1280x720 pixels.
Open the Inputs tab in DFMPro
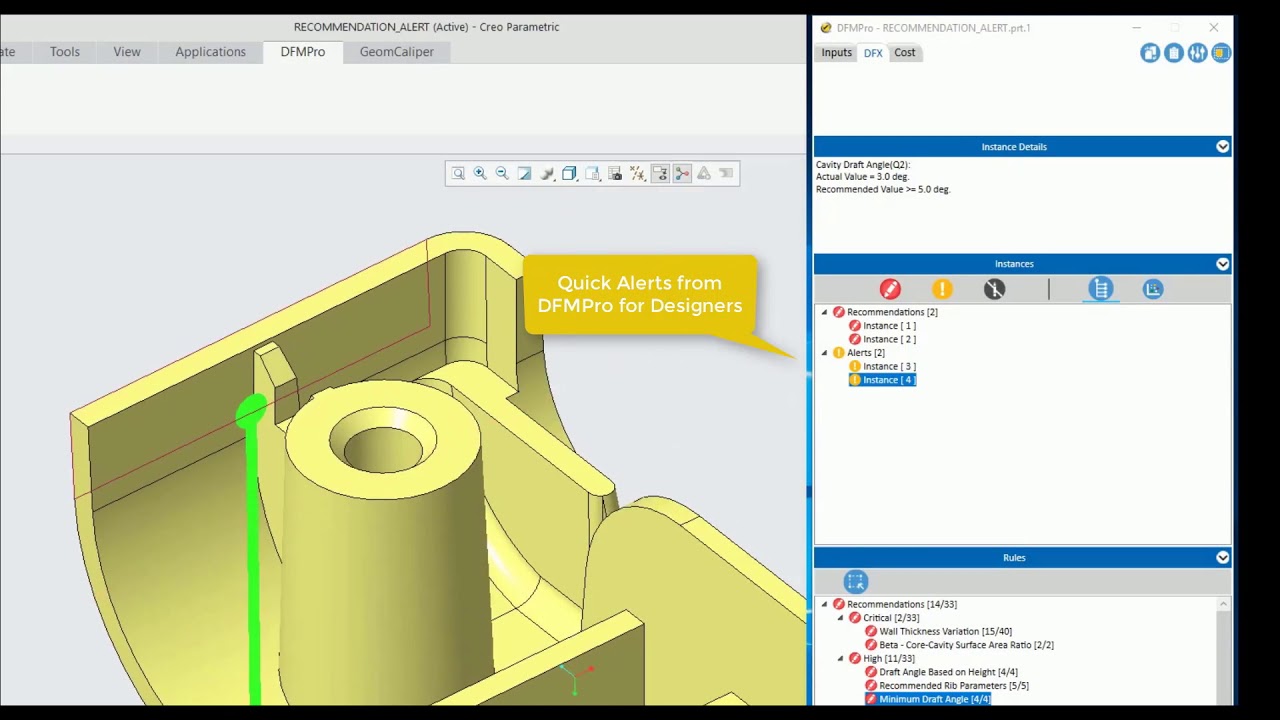836,53
